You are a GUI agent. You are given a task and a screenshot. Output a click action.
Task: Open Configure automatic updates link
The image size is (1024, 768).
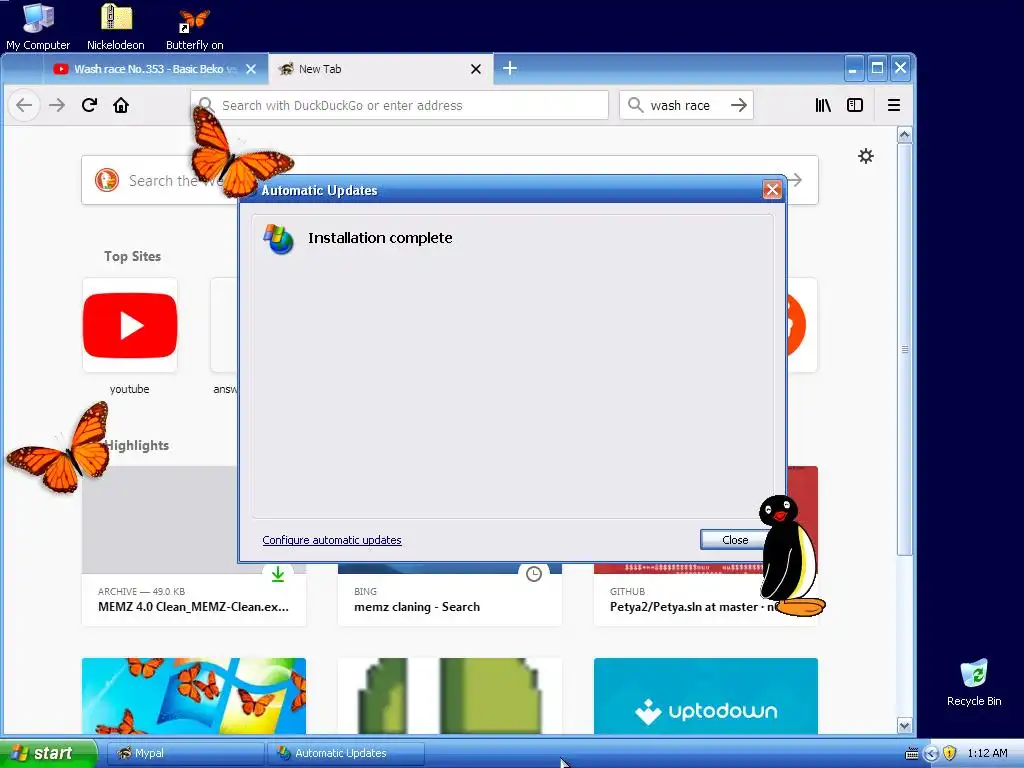pyautogui.click(x=332, y=540)
